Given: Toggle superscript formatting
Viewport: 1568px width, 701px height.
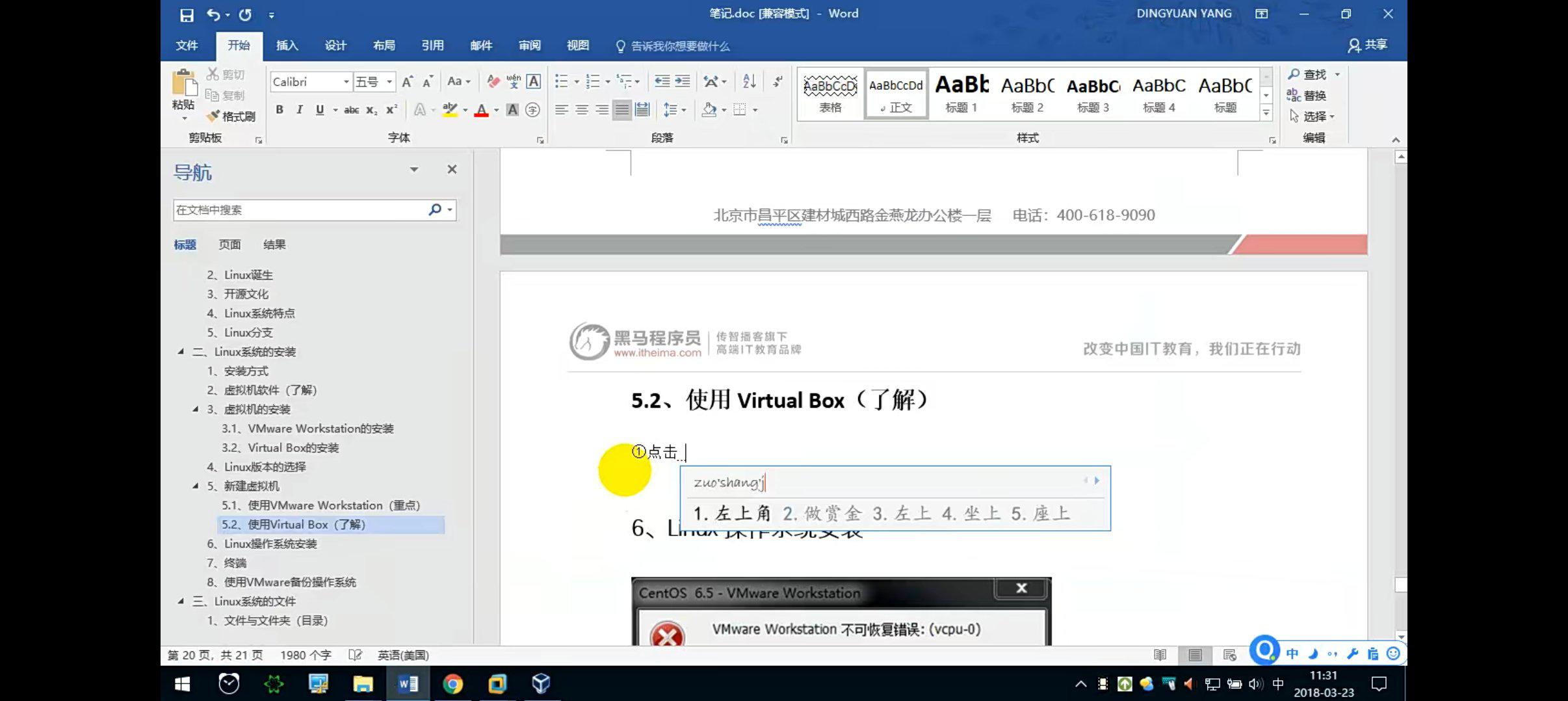Looking at the screenshot, I should (391, 110).
